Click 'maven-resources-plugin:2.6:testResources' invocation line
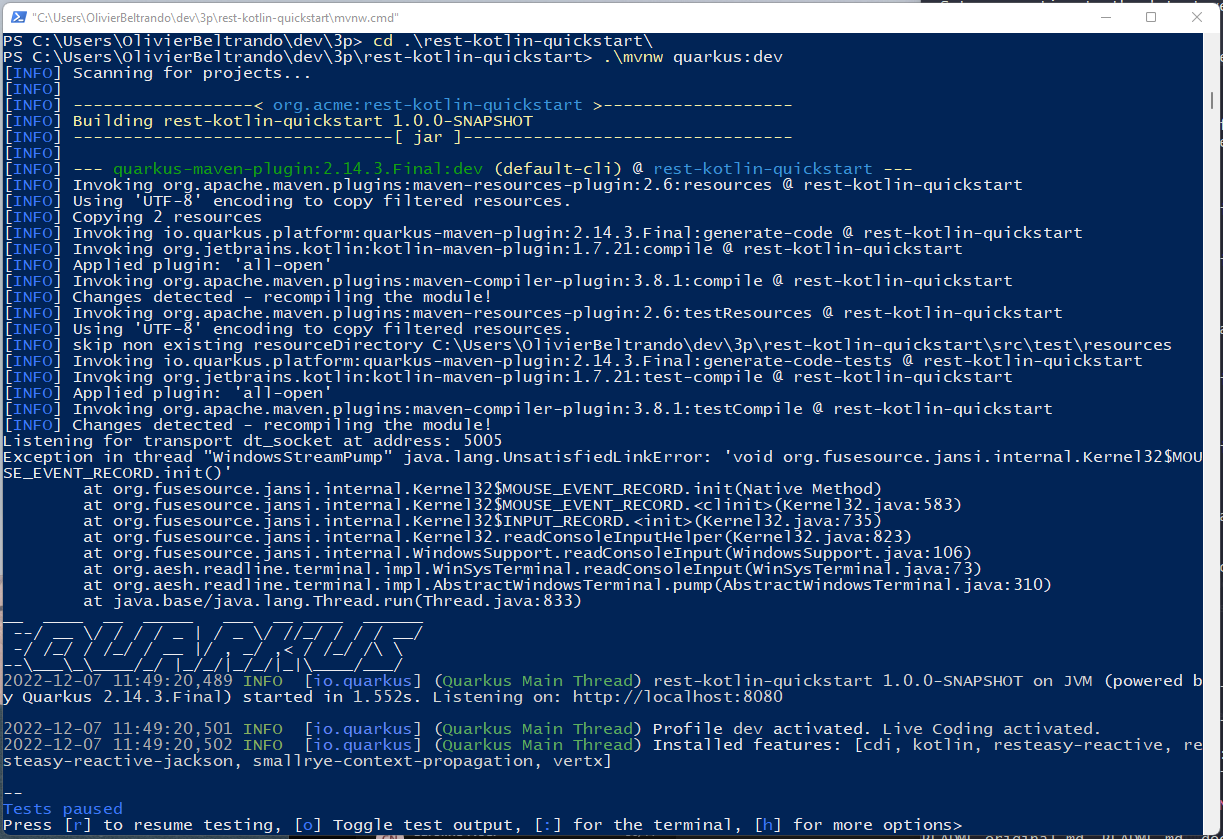The height and width of the screenshot is (839, 1223). coord(567,313)
